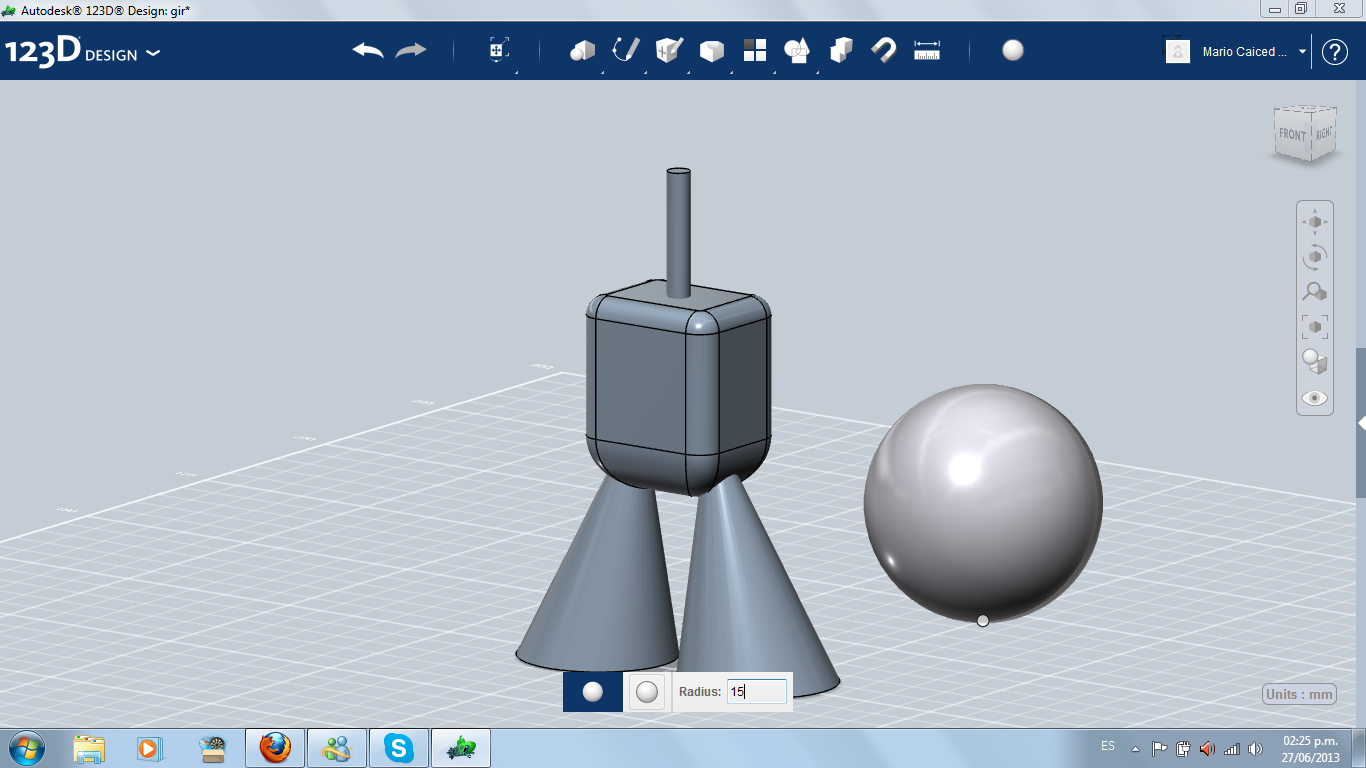Click the painting program taskbar icon

click(x=212, y=748)
